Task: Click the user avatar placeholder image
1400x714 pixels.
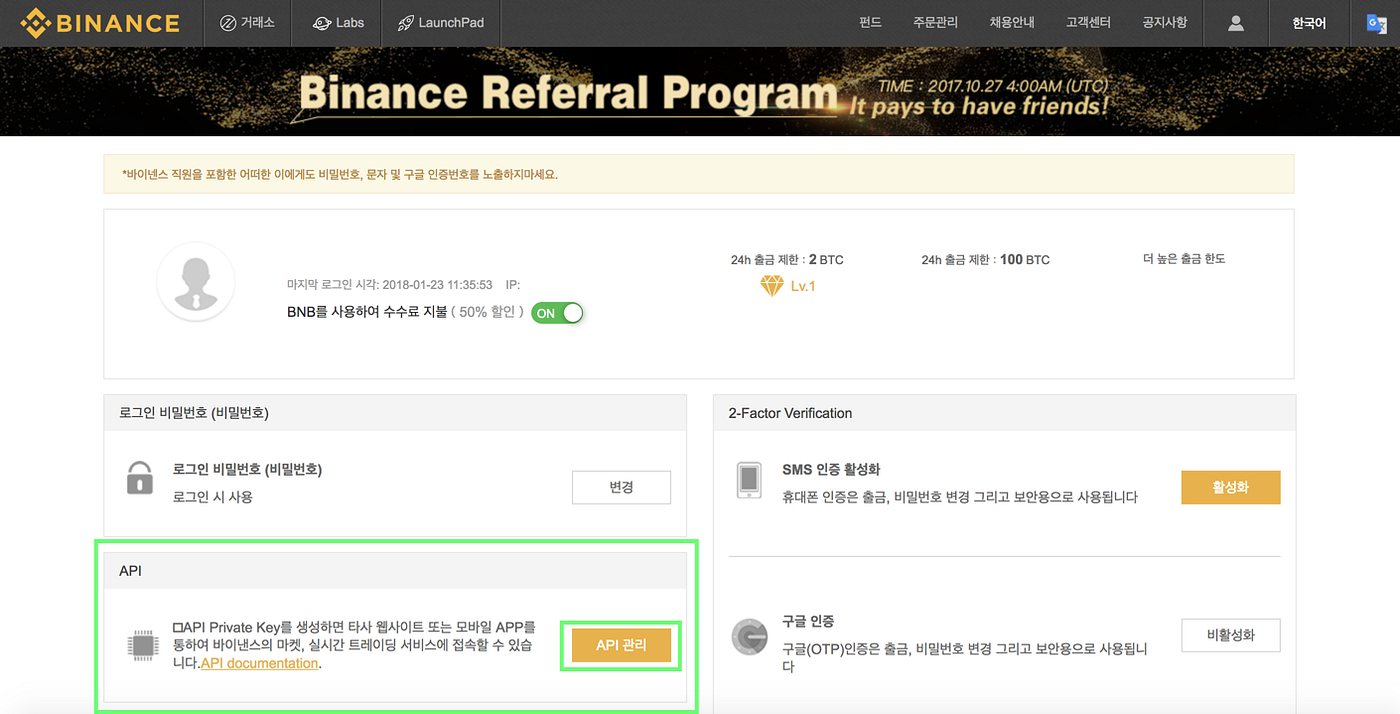Action: [196, 281]
